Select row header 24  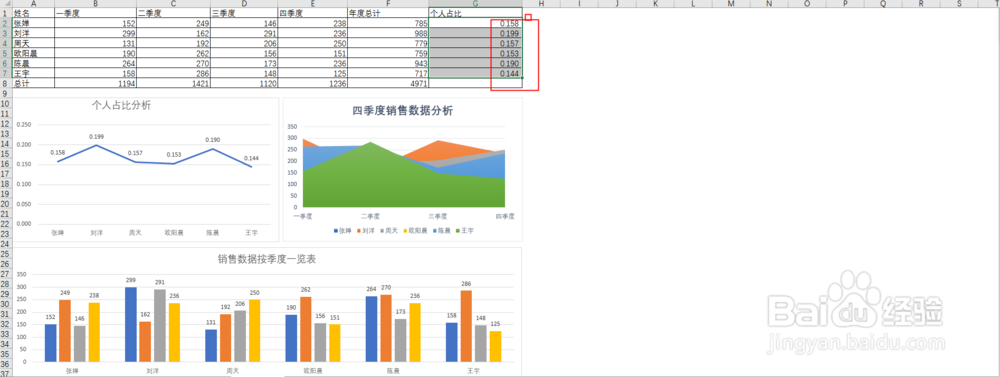(6, 244)
